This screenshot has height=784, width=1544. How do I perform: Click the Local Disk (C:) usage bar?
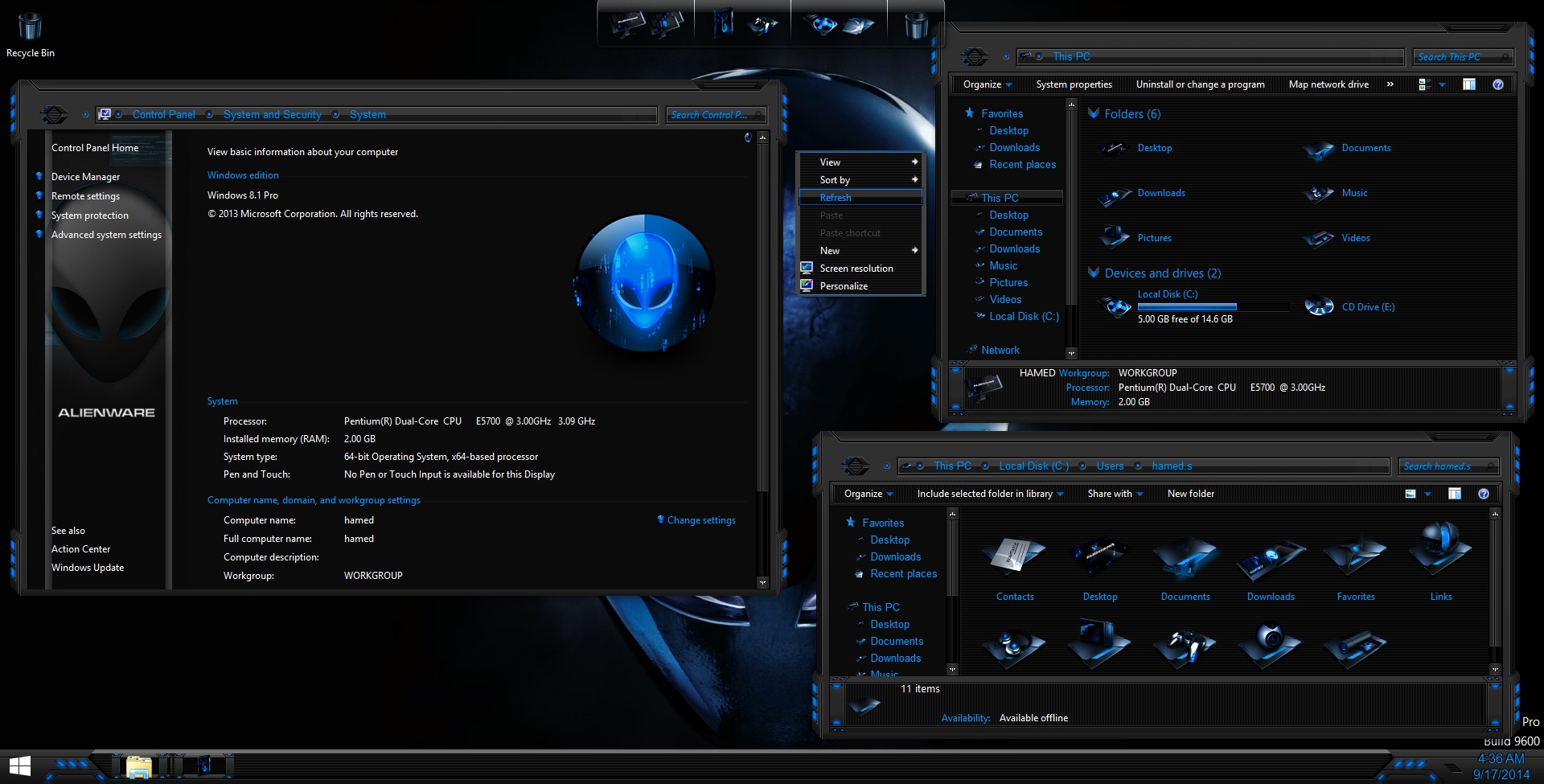[x=1186, y=307]
